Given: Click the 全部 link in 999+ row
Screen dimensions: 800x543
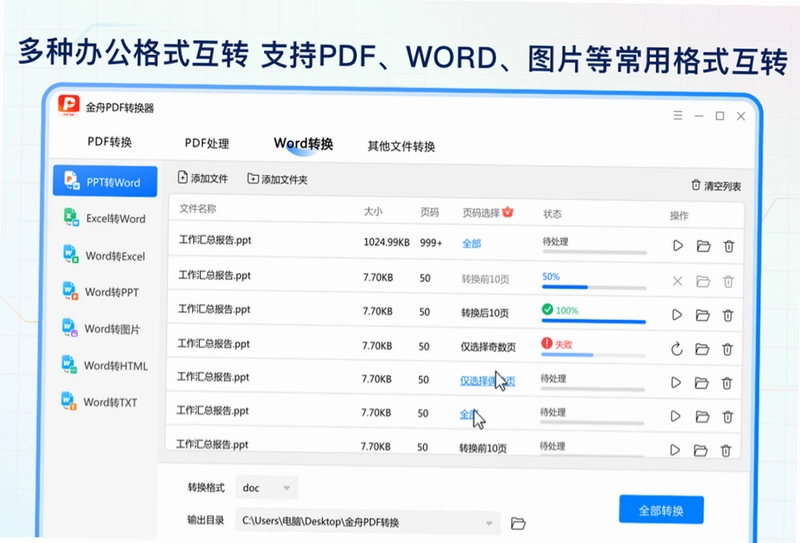Looking at the screenshot, I should pos(471,243).
